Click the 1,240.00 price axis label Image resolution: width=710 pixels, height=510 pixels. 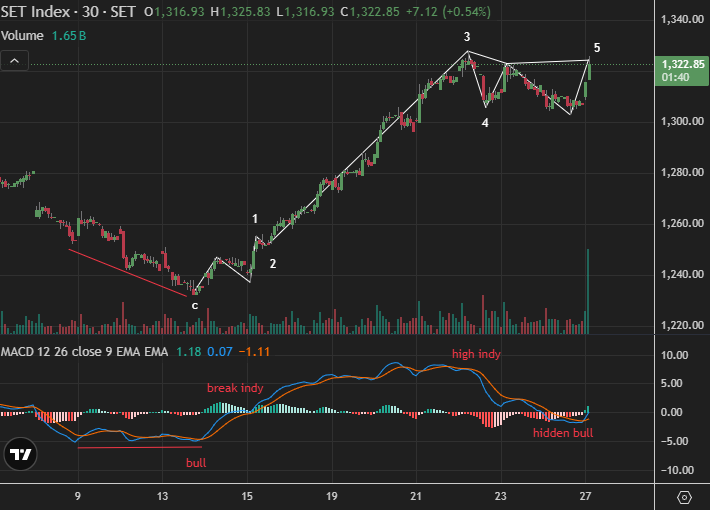pos(682,274)
